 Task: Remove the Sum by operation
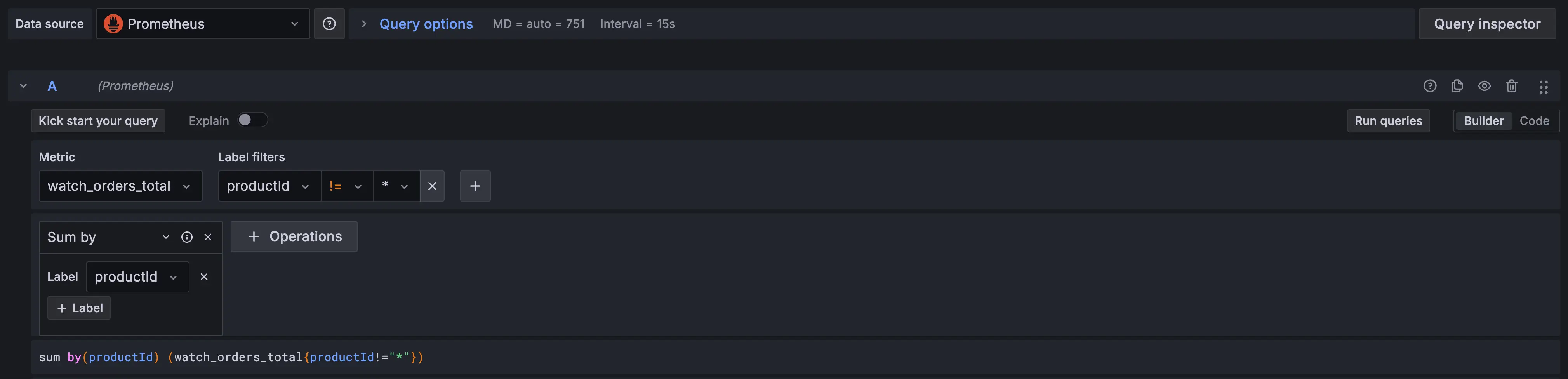coord(208,237)
